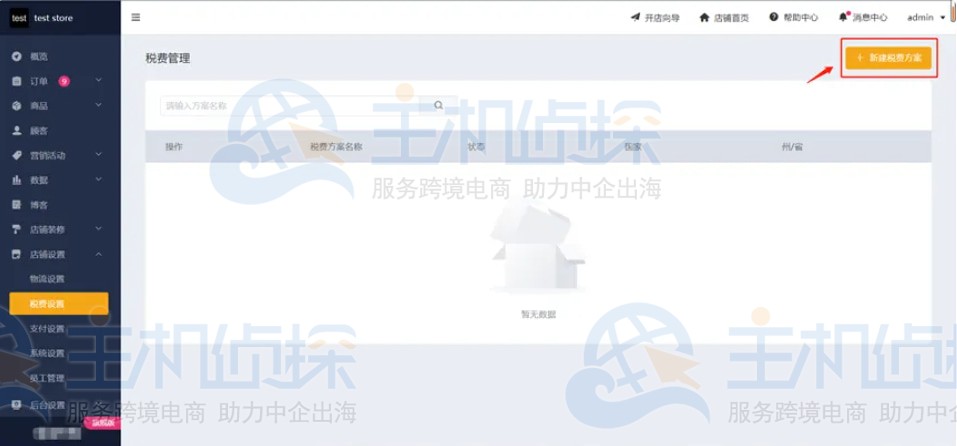The height and width of the screenshot is (446, 957).
Task: Click the test store logo
Action: pos(19,18)
